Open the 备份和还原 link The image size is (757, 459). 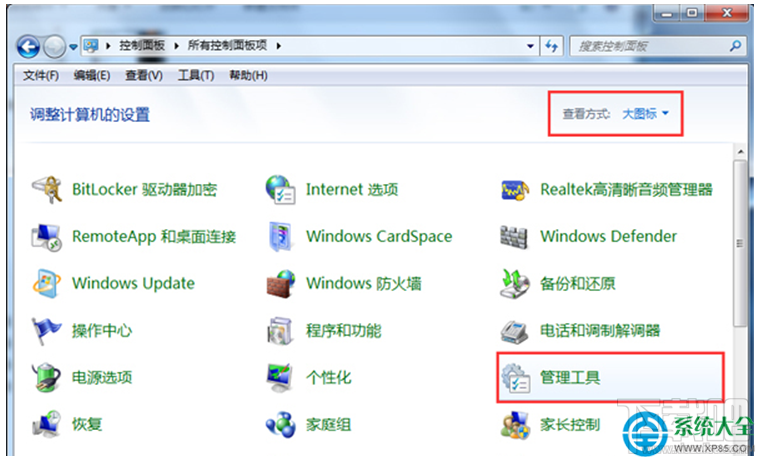577,284
